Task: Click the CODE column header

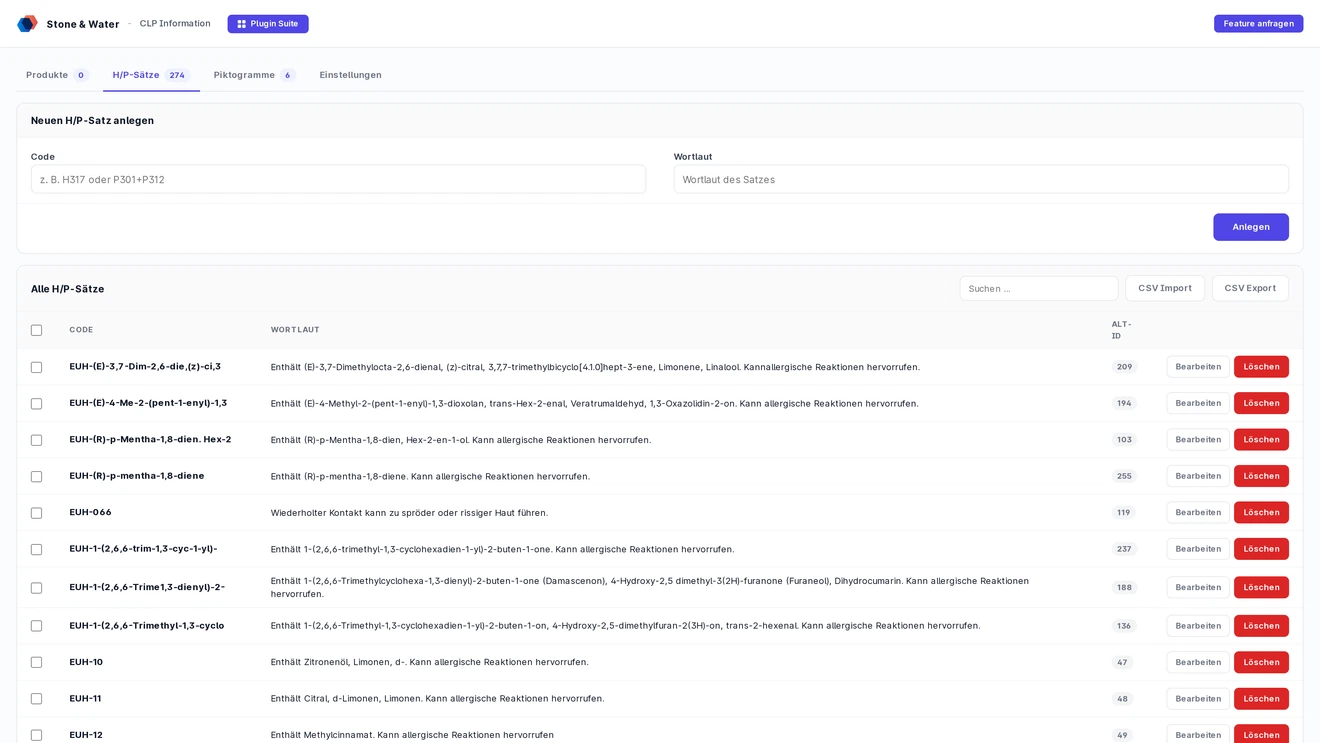Action: pyautogui.click(x=81, y=330)
